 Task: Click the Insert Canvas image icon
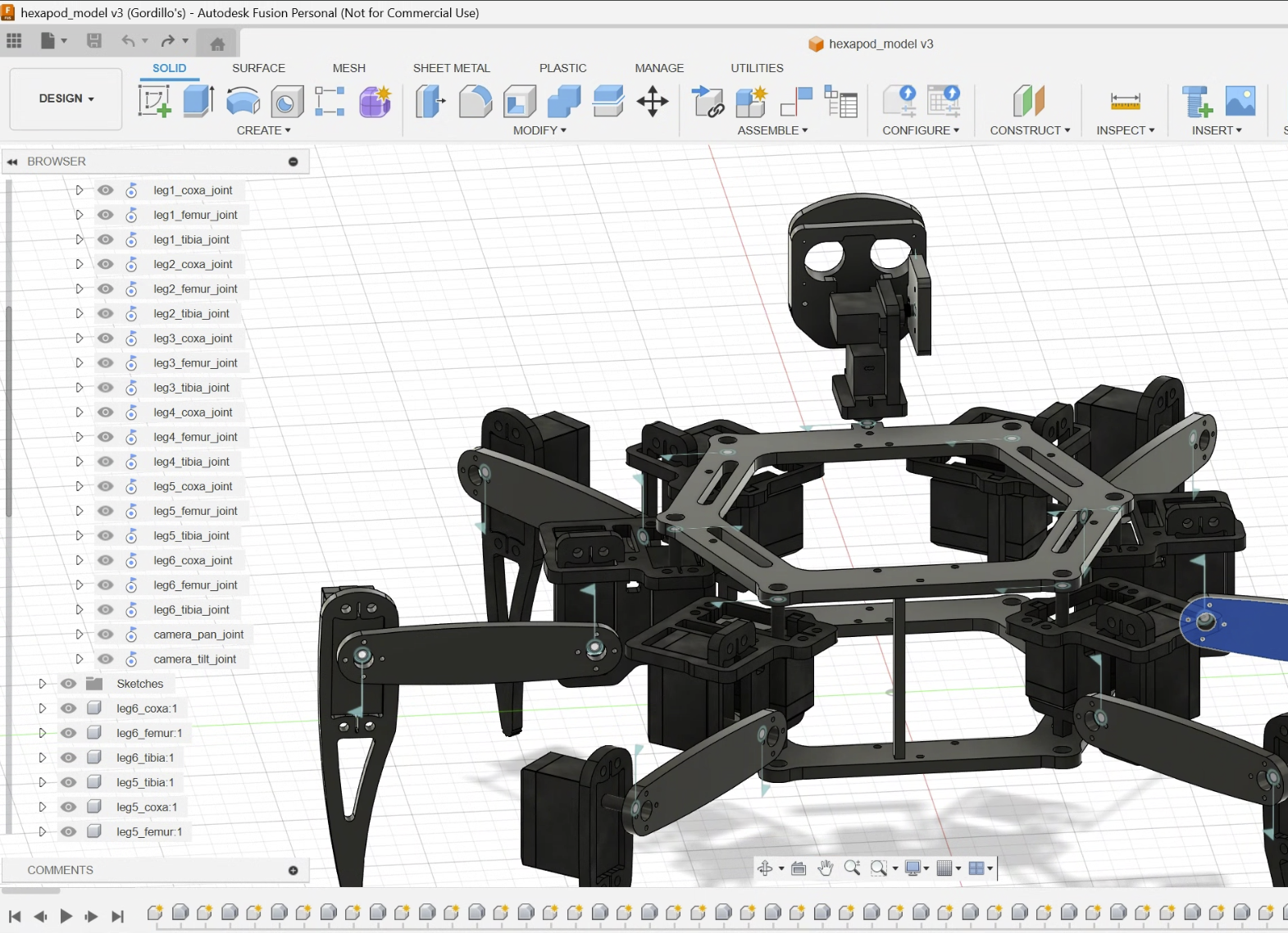tap(1240, 102)
